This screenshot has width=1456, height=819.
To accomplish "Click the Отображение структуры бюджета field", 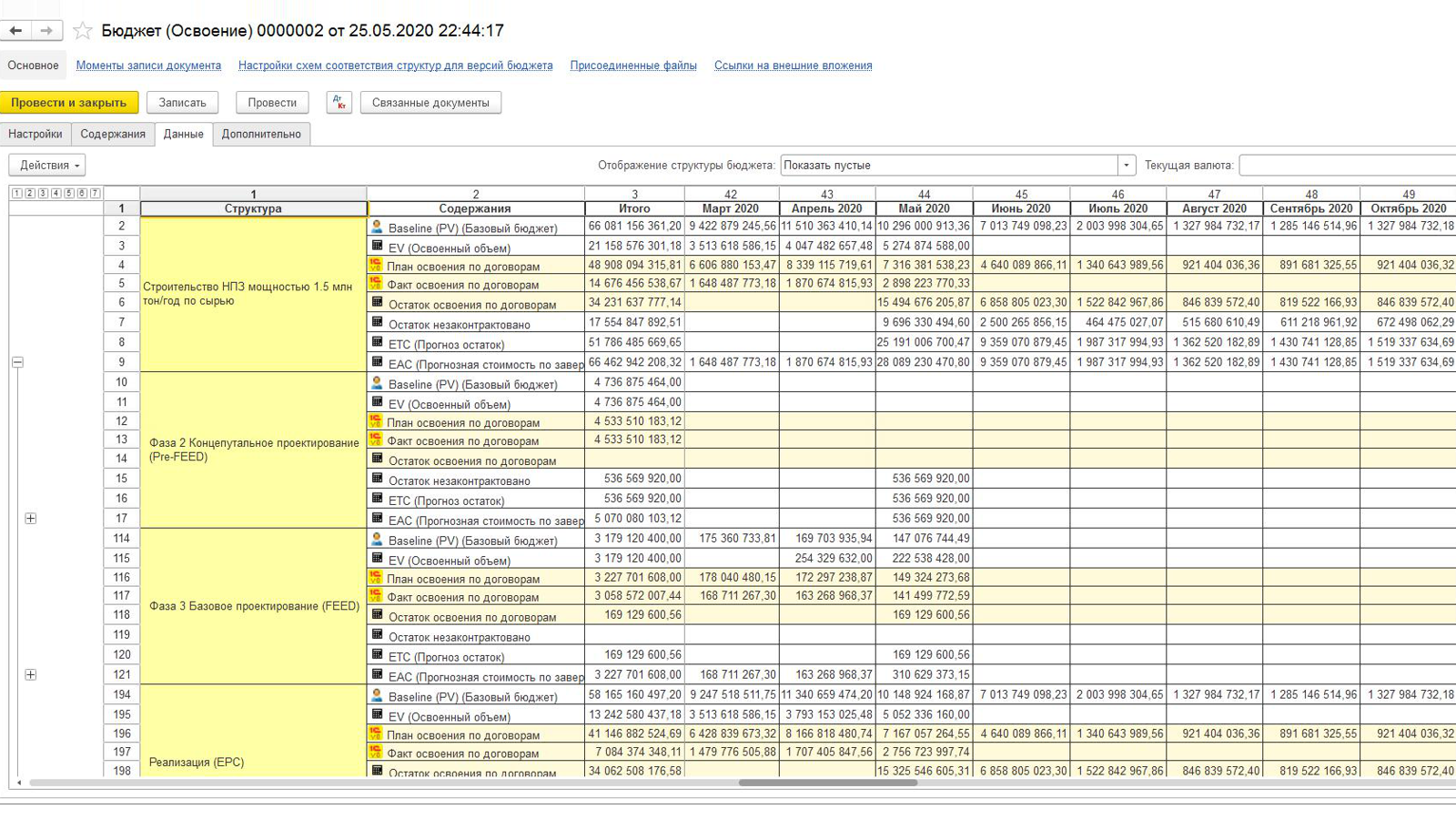I will [949, 166].
